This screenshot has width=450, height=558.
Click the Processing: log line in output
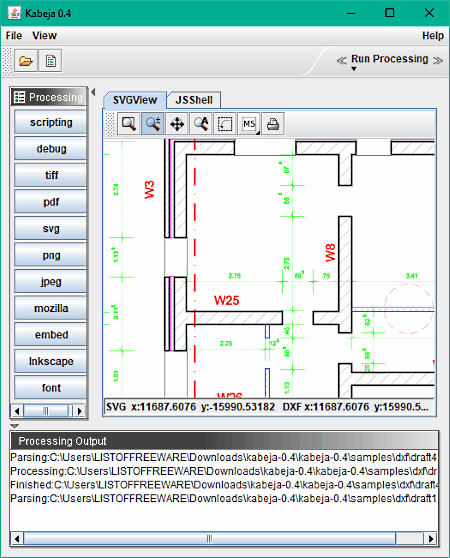[224, 471]
